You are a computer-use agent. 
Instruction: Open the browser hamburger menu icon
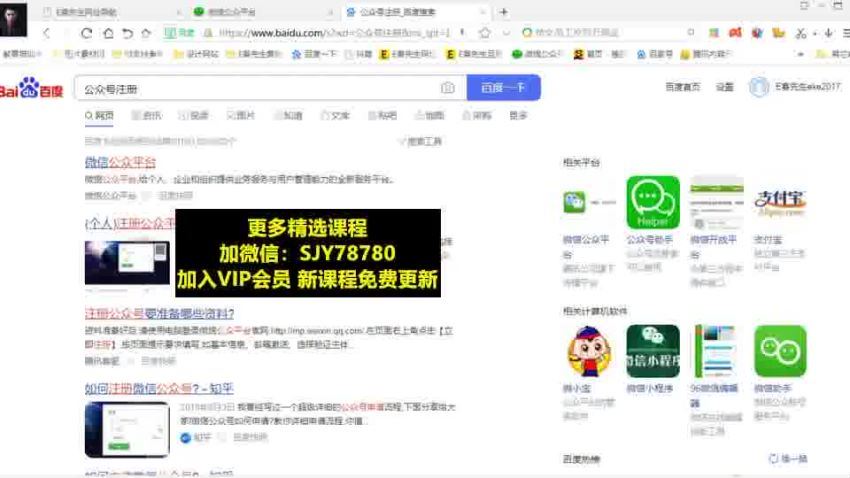click(x=846, y=33)
